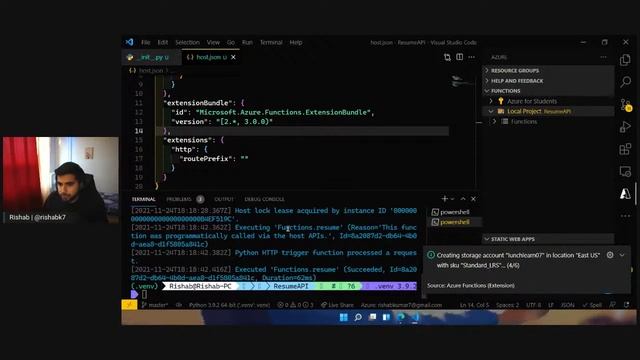The image size is (640, 360).
Task: Click the yellow remote indicator in status bar
Action: point(129,304)
